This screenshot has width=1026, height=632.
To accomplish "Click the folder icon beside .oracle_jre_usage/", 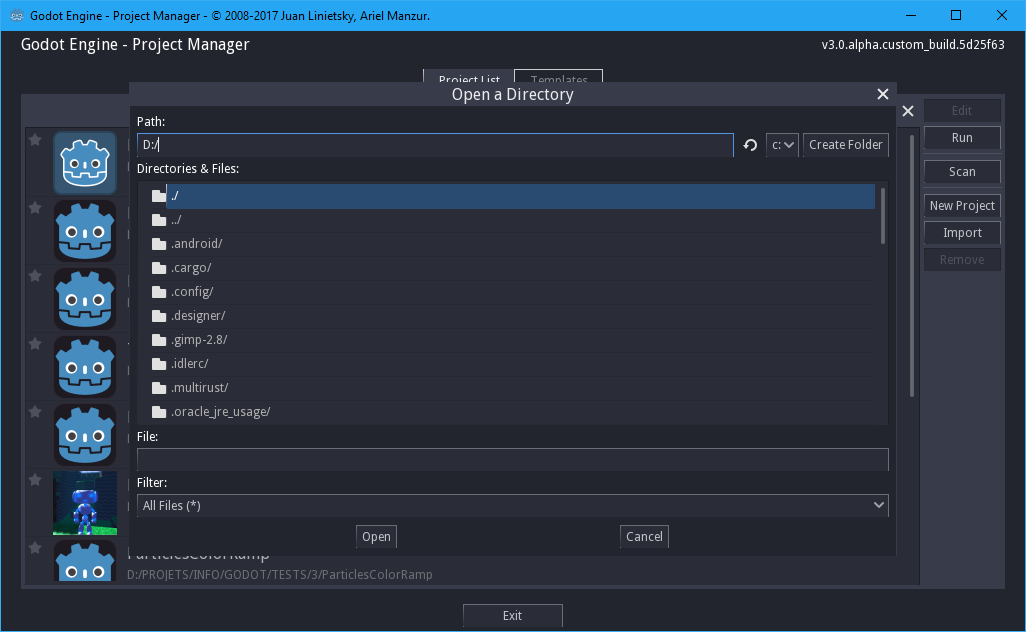I will [x=159, y=412].
